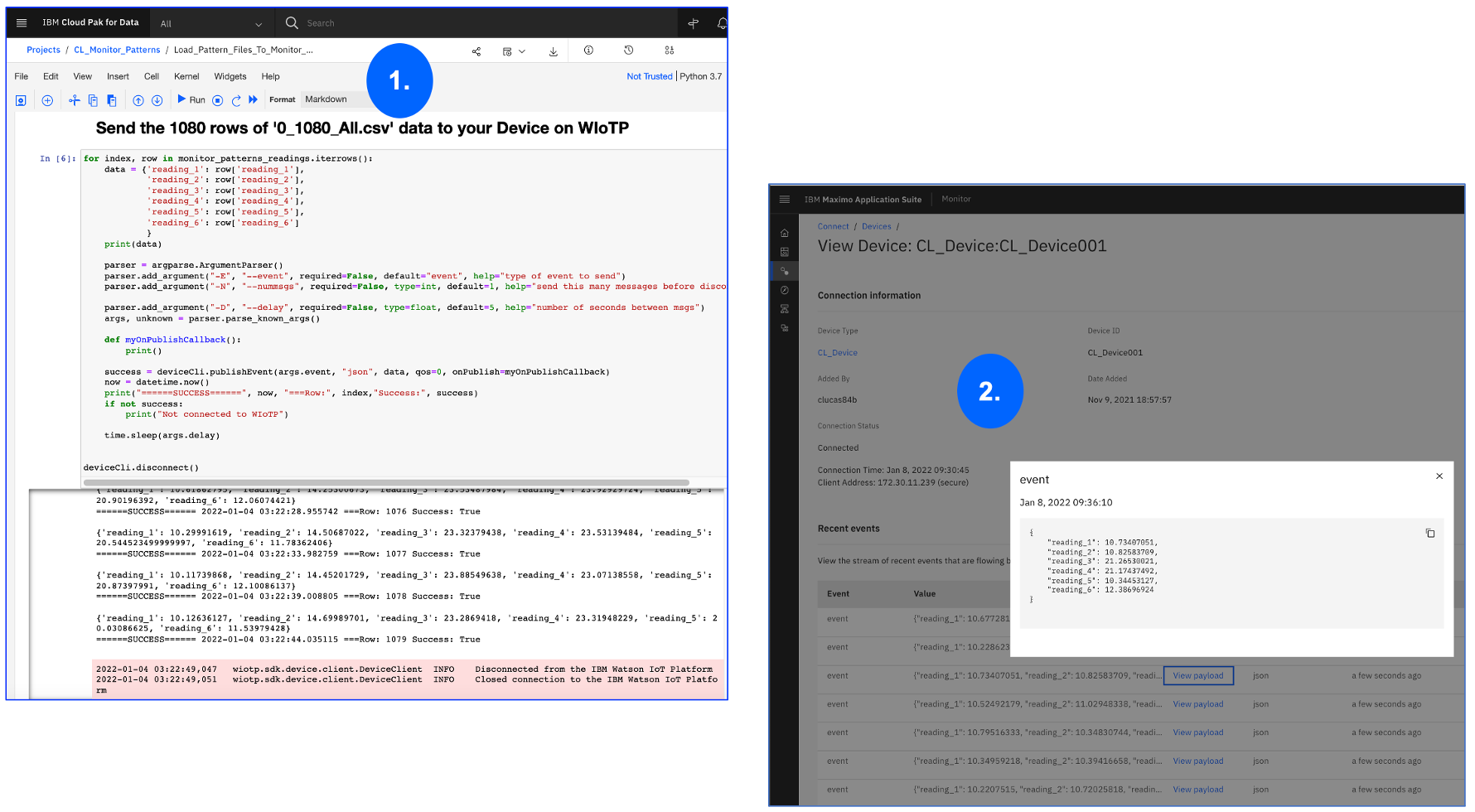
Task: Expand the All scope dropdown
Action: [211, 24]
